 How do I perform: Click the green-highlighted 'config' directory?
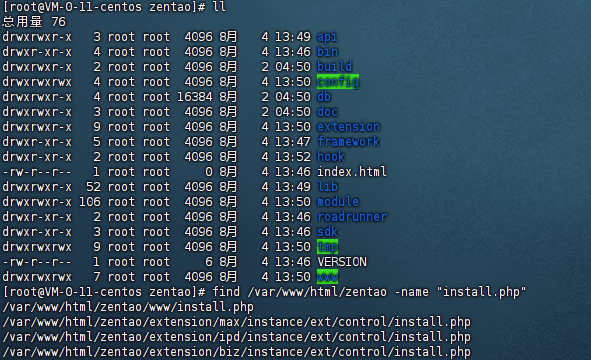338,82
